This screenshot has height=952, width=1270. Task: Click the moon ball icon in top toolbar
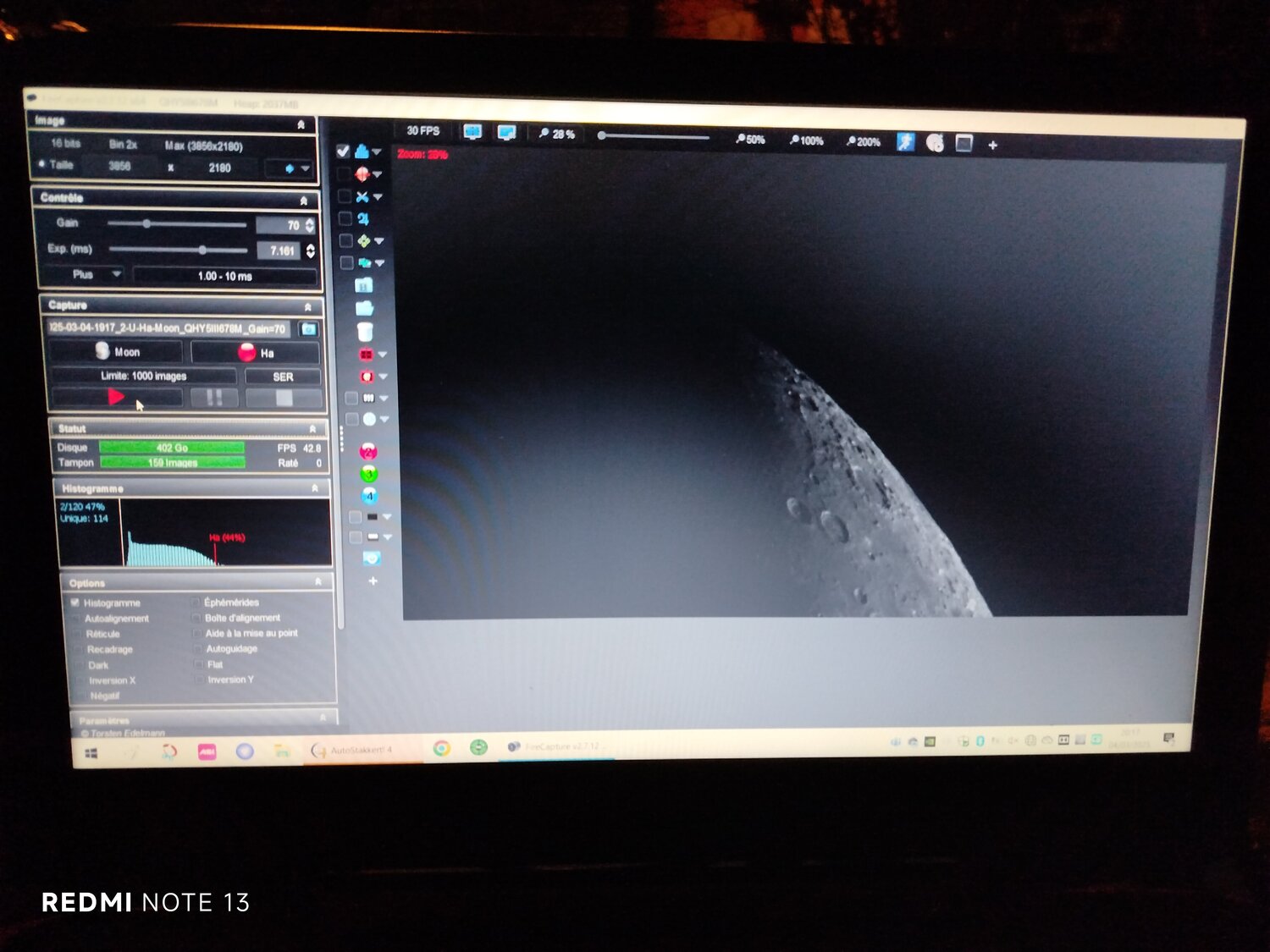[935, 143]
